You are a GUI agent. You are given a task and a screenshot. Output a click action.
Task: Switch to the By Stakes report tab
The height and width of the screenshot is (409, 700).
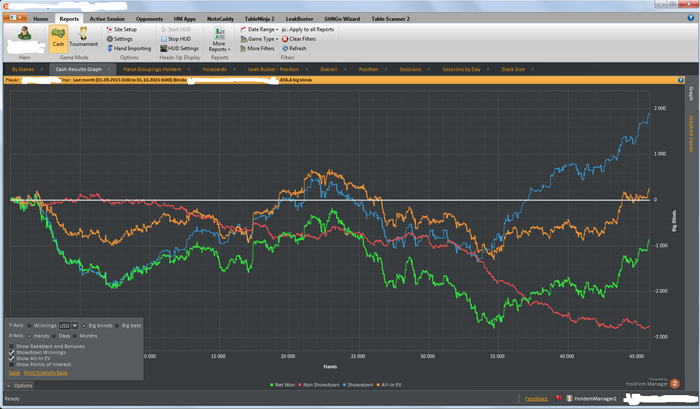click(x=23, y=69)
